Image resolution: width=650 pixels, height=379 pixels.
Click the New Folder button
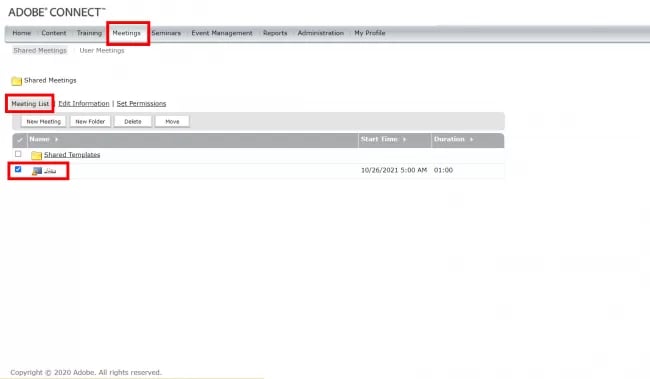pyautogui.click(x=90, y=121)
